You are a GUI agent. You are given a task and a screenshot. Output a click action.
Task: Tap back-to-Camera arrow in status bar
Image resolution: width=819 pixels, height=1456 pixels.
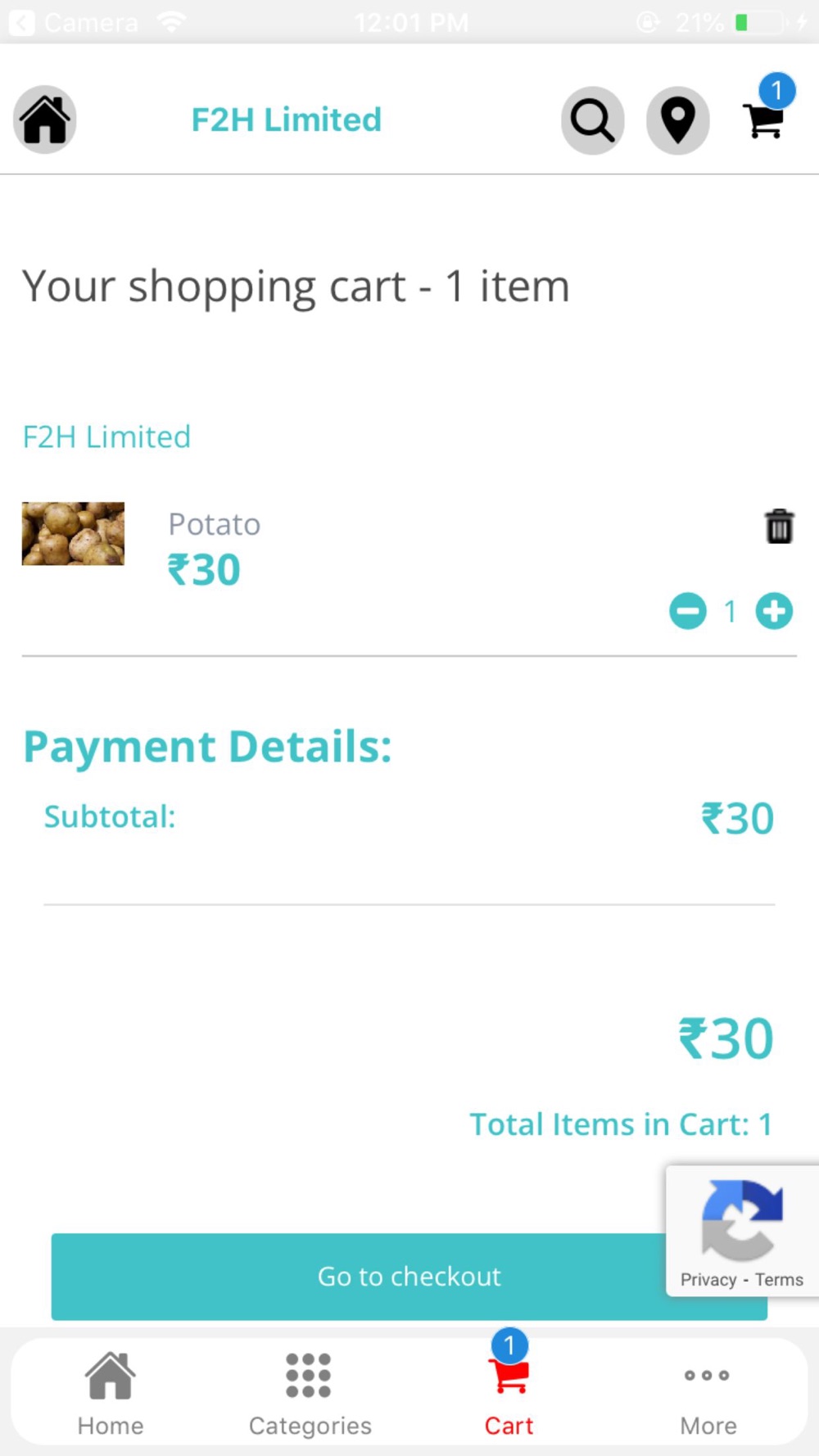coord(21,22)
